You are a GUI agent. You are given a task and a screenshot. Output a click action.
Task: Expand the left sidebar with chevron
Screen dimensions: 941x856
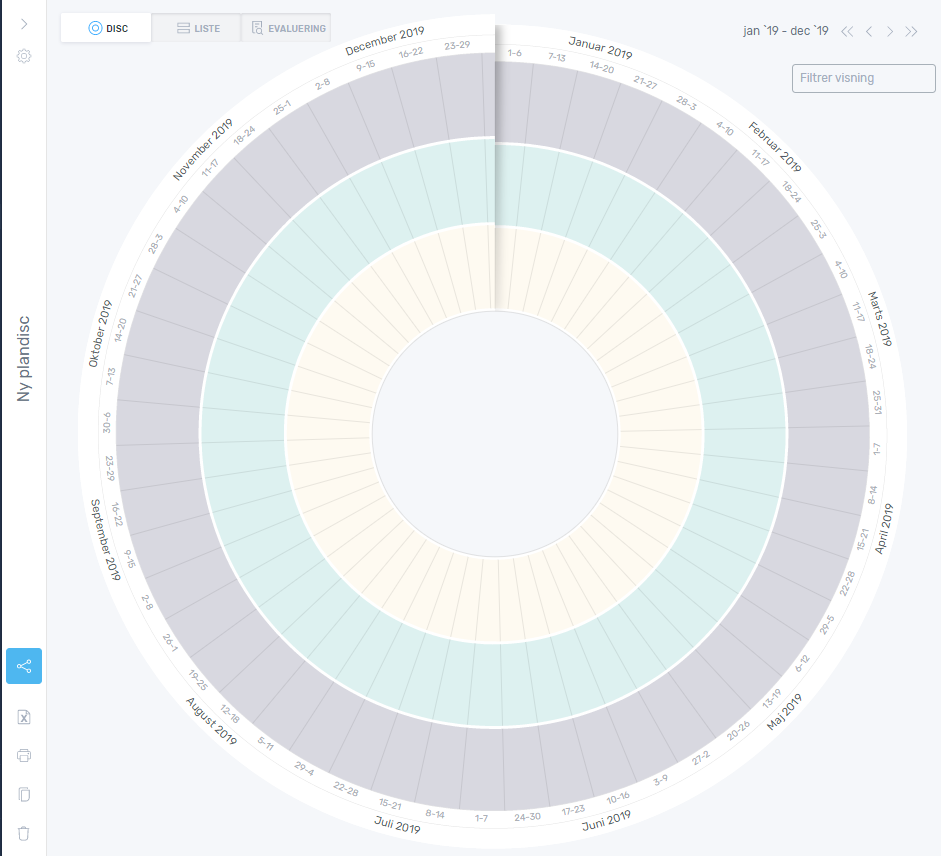(x=24, y=23)
